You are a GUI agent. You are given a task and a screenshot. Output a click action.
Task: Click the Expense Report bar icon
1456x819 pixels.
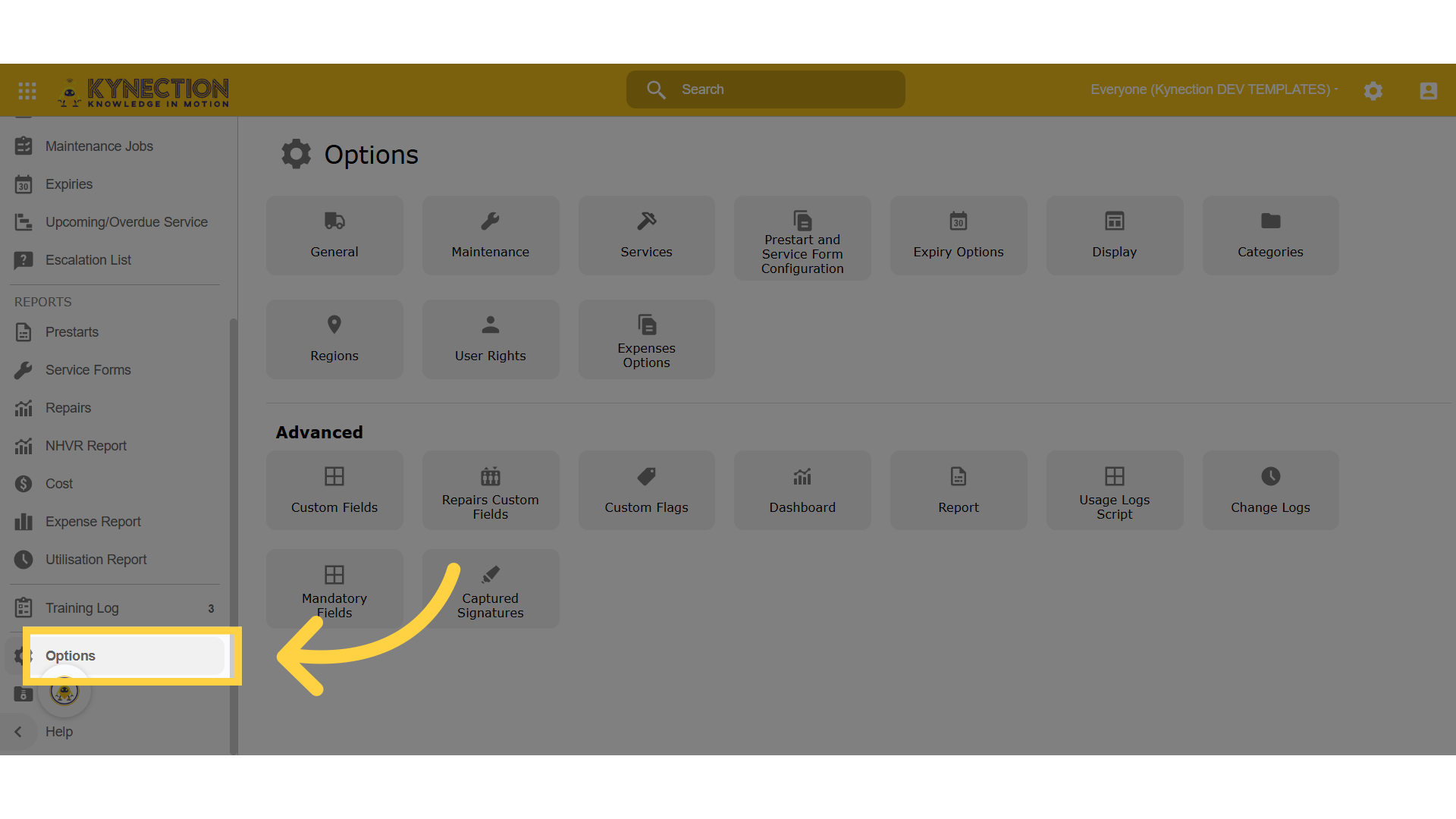[x=24, y=522]
